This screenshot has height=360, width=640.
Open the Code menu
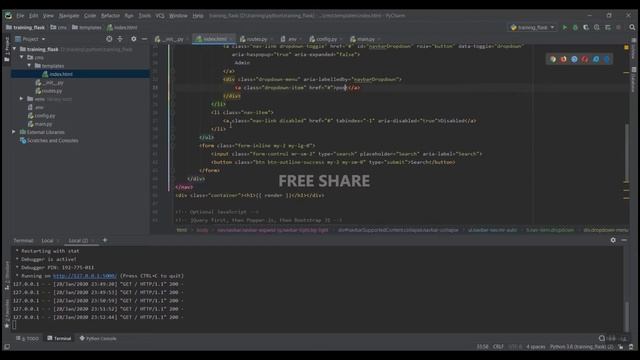tap(90, 16)
